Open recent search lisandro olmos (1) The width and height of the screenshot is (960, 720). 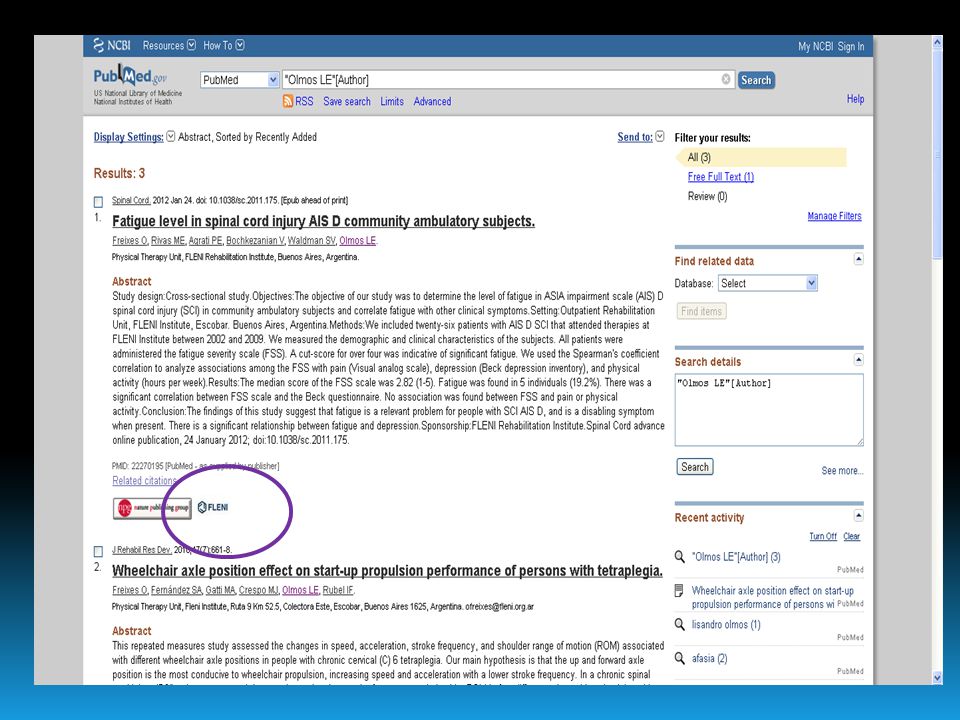point(726,624)
